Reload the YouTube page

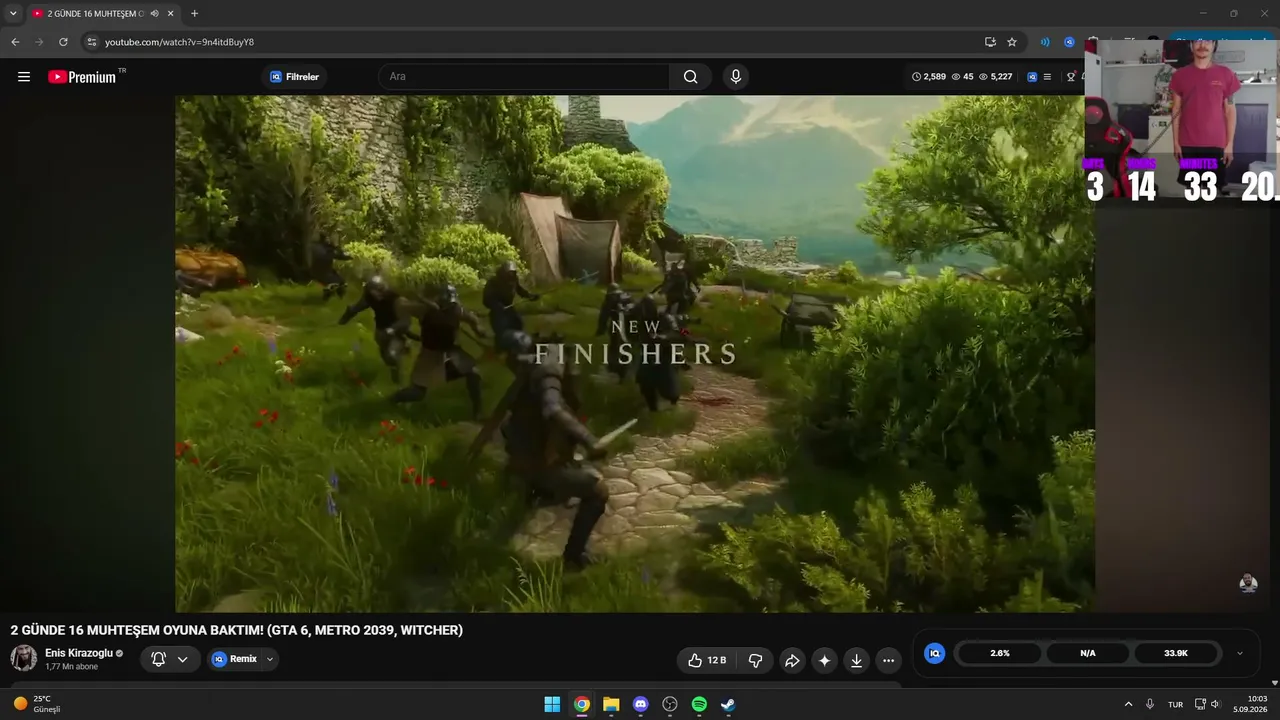[x=63, y=42]
